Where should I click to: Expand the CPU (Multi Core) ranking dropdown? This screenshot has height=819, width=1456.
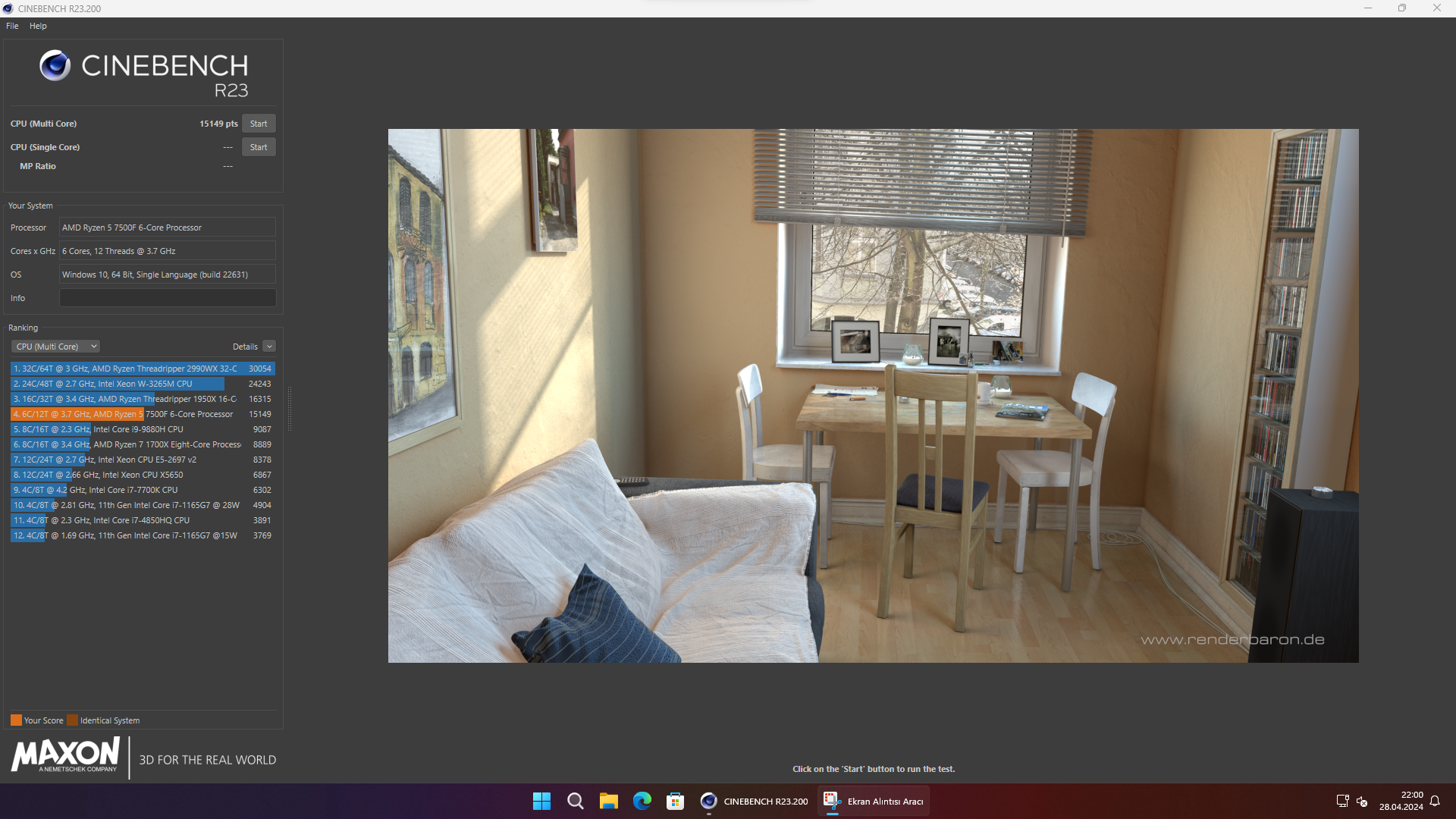[x=56, y=347]
